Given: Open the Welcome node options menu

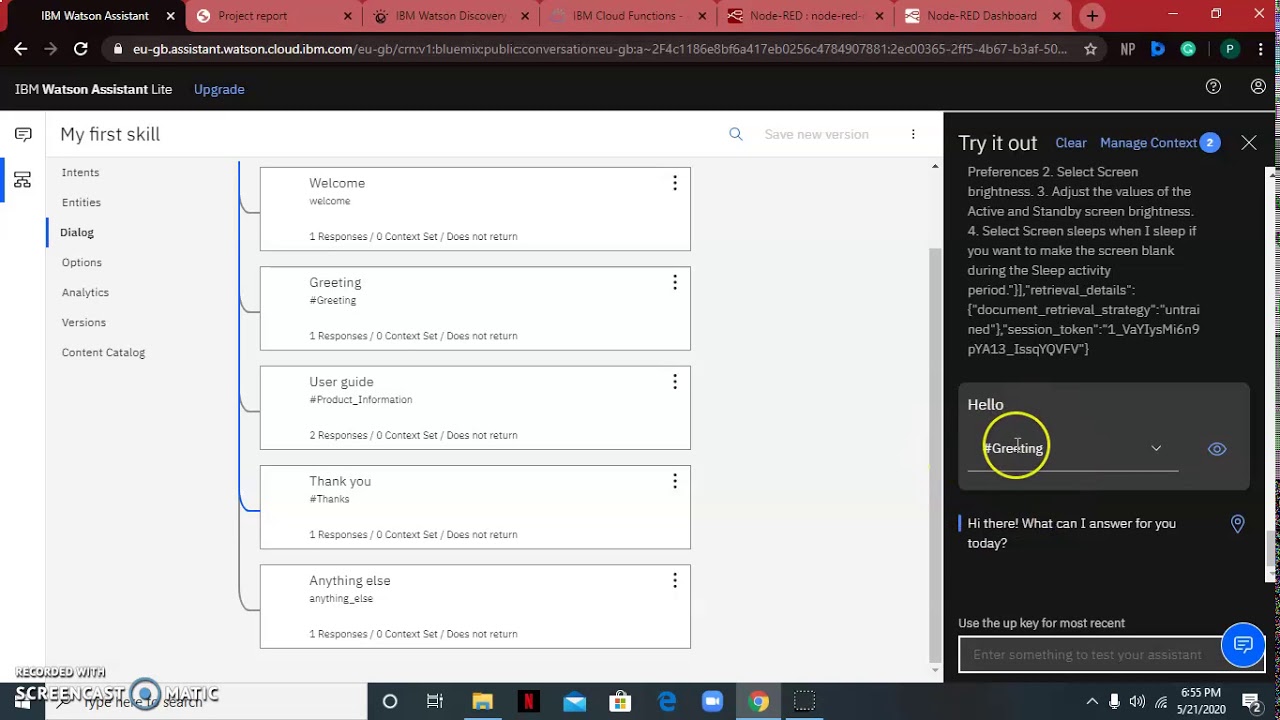Looking at the screenshot, I should pyautogui.click(x=675, y=183).
